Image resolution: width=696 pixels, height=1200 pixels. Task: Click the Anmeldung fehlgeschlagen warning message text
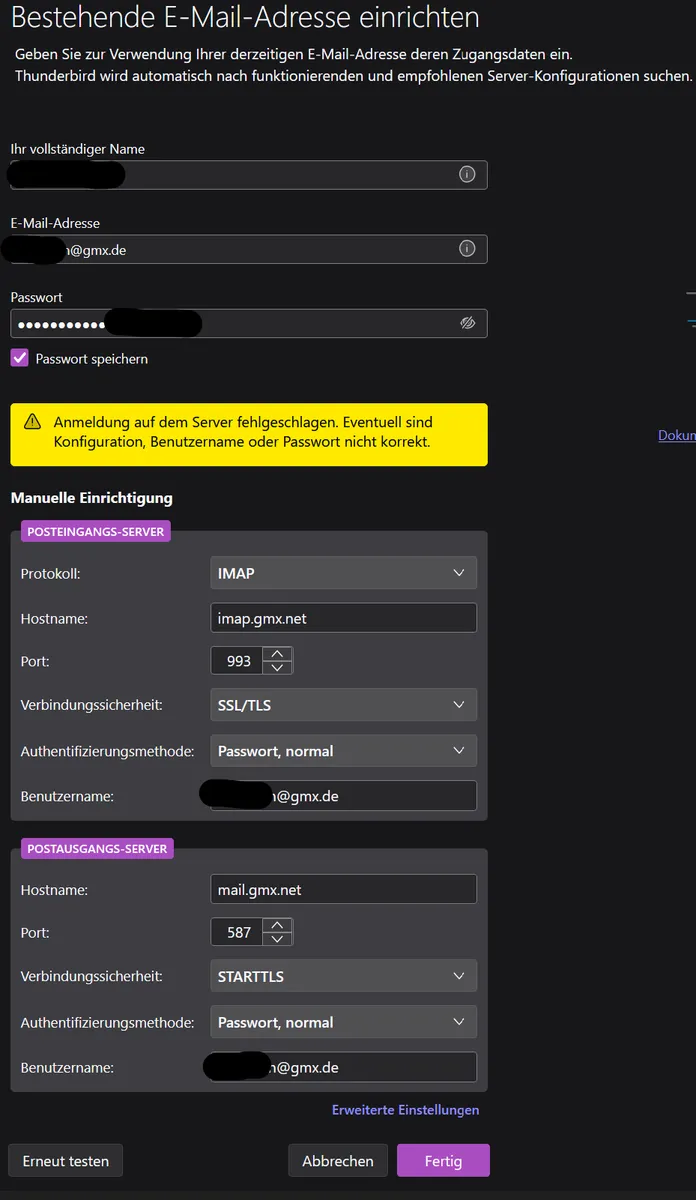243,431
